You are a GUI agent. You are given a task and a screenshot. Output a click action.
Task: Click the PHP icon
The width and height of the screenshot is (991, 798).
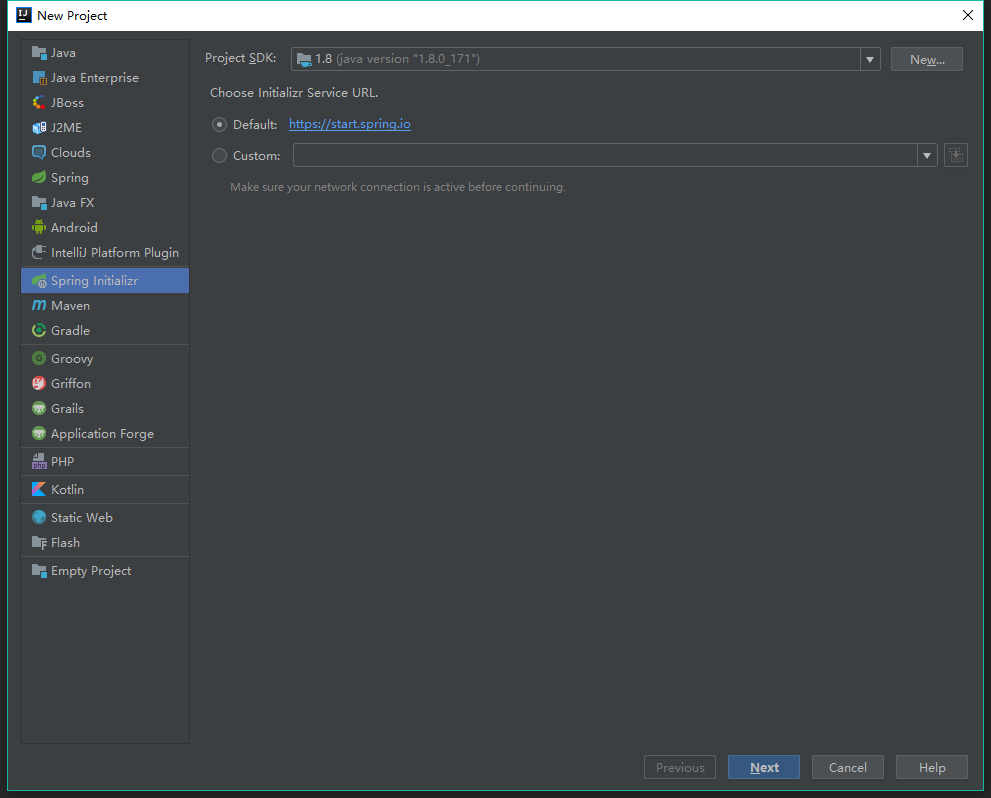tap(39, 461)
